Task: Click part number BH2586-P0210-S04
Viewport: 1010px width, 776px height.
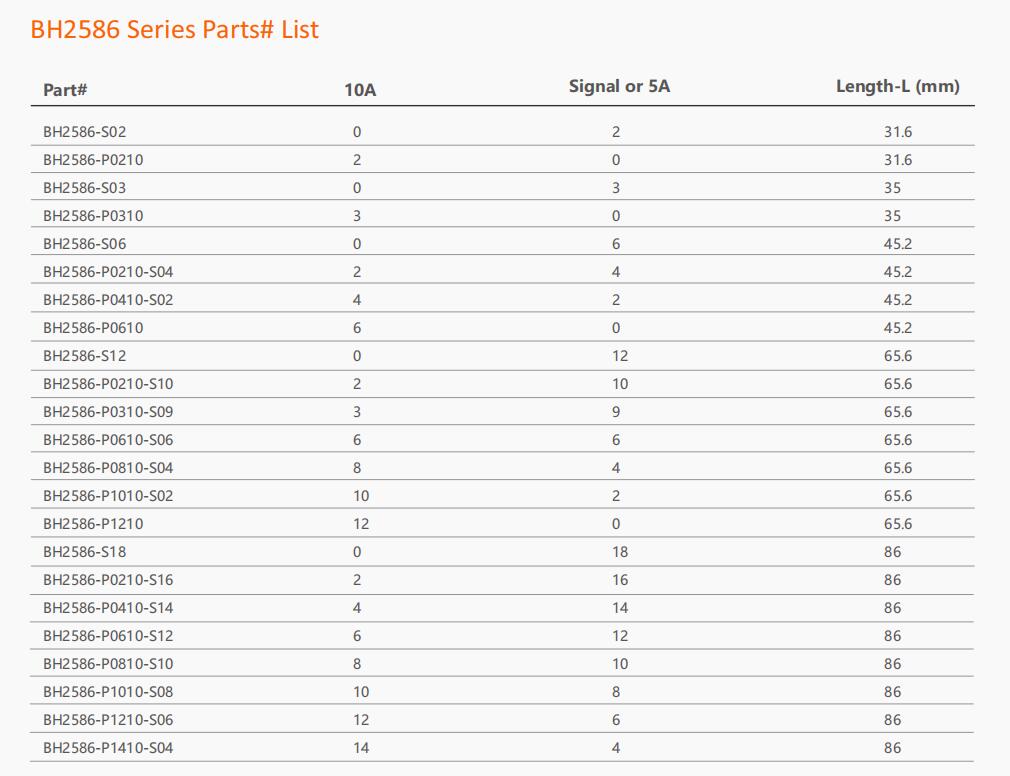Action: [x=108, y=272]
